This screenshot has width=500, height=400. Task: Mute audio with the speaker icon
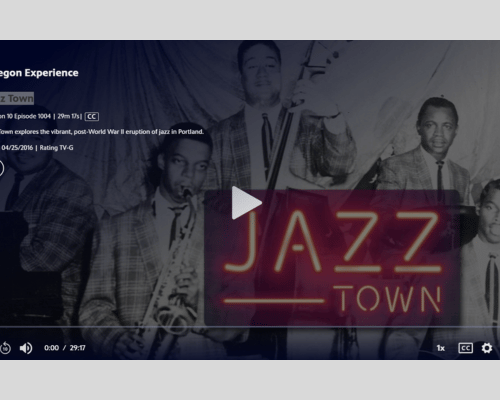[x=26, y=348]
